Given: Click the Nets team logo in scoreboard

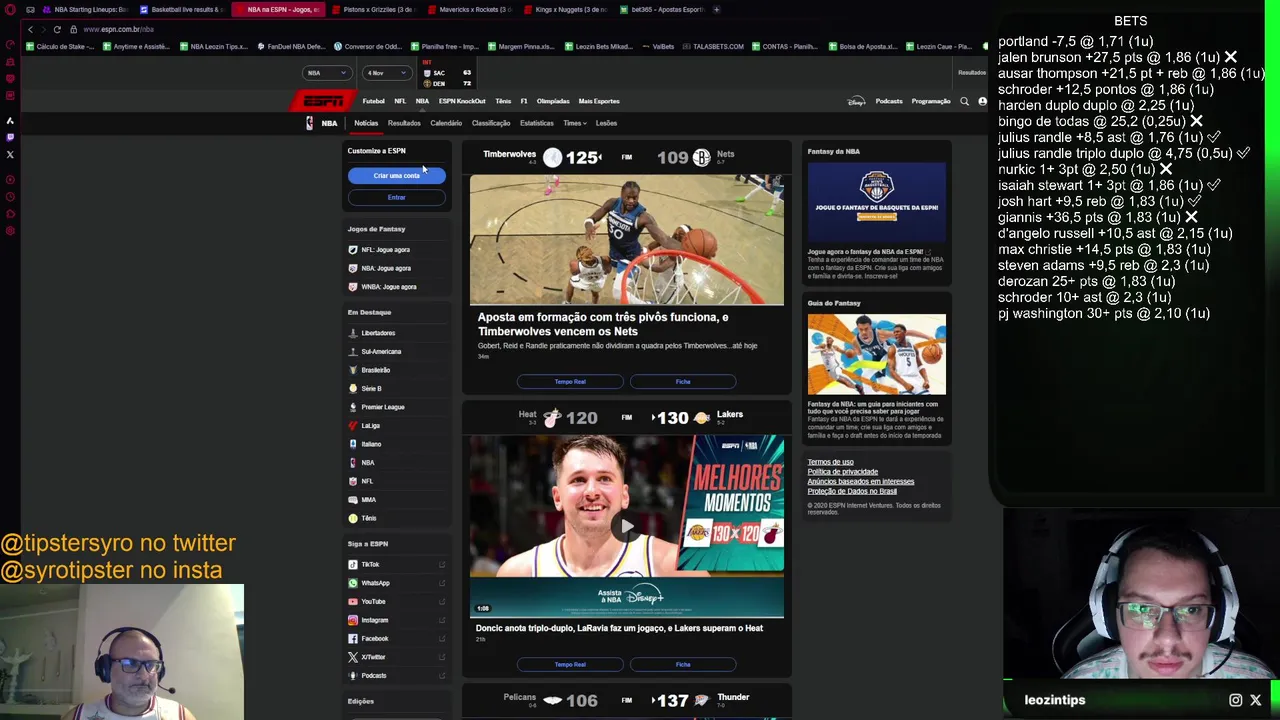Looking at the screenshot, I should coord(701,157).
